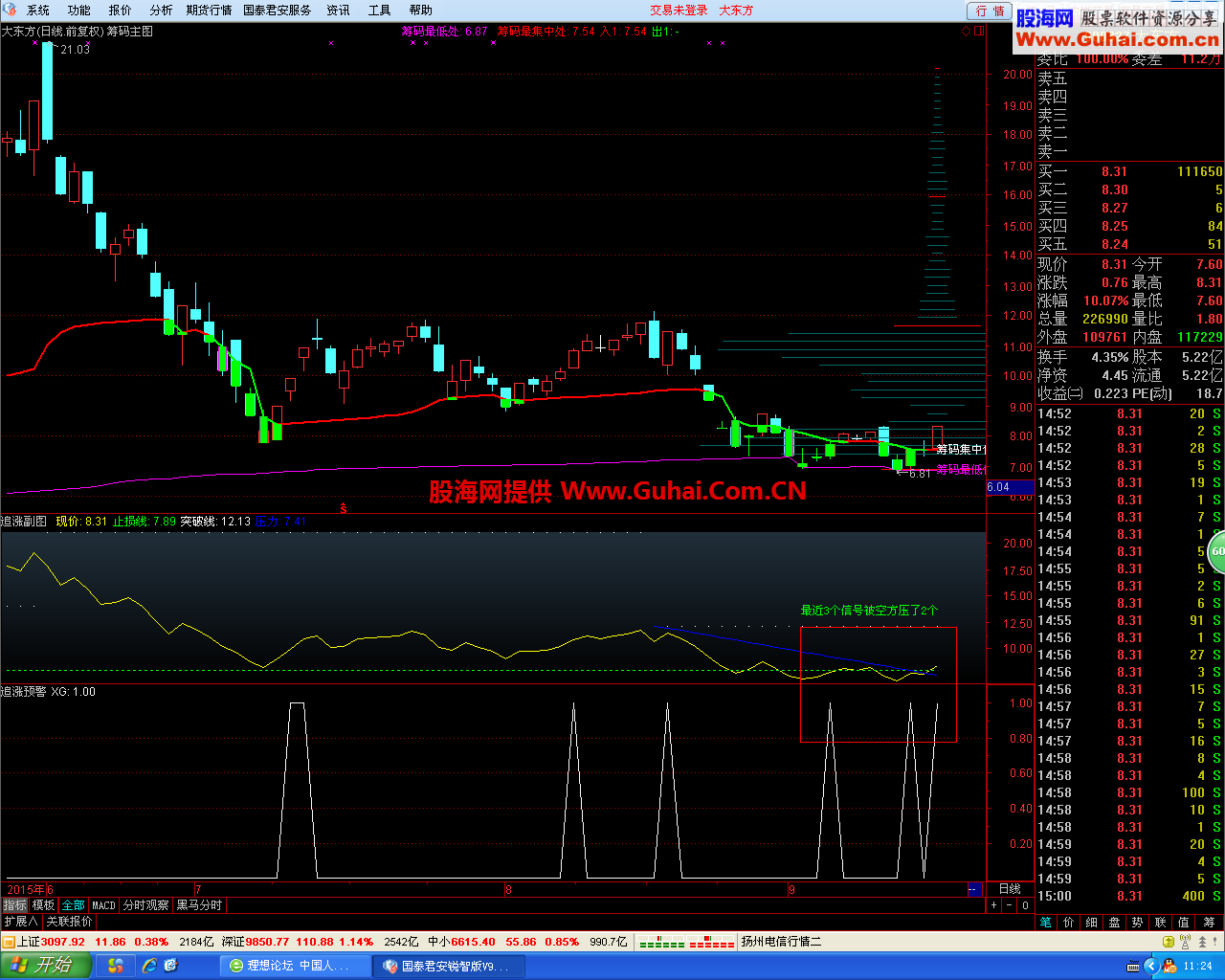
Task: Click the green dashed indicator in status bar
Action: click(662, 943)
